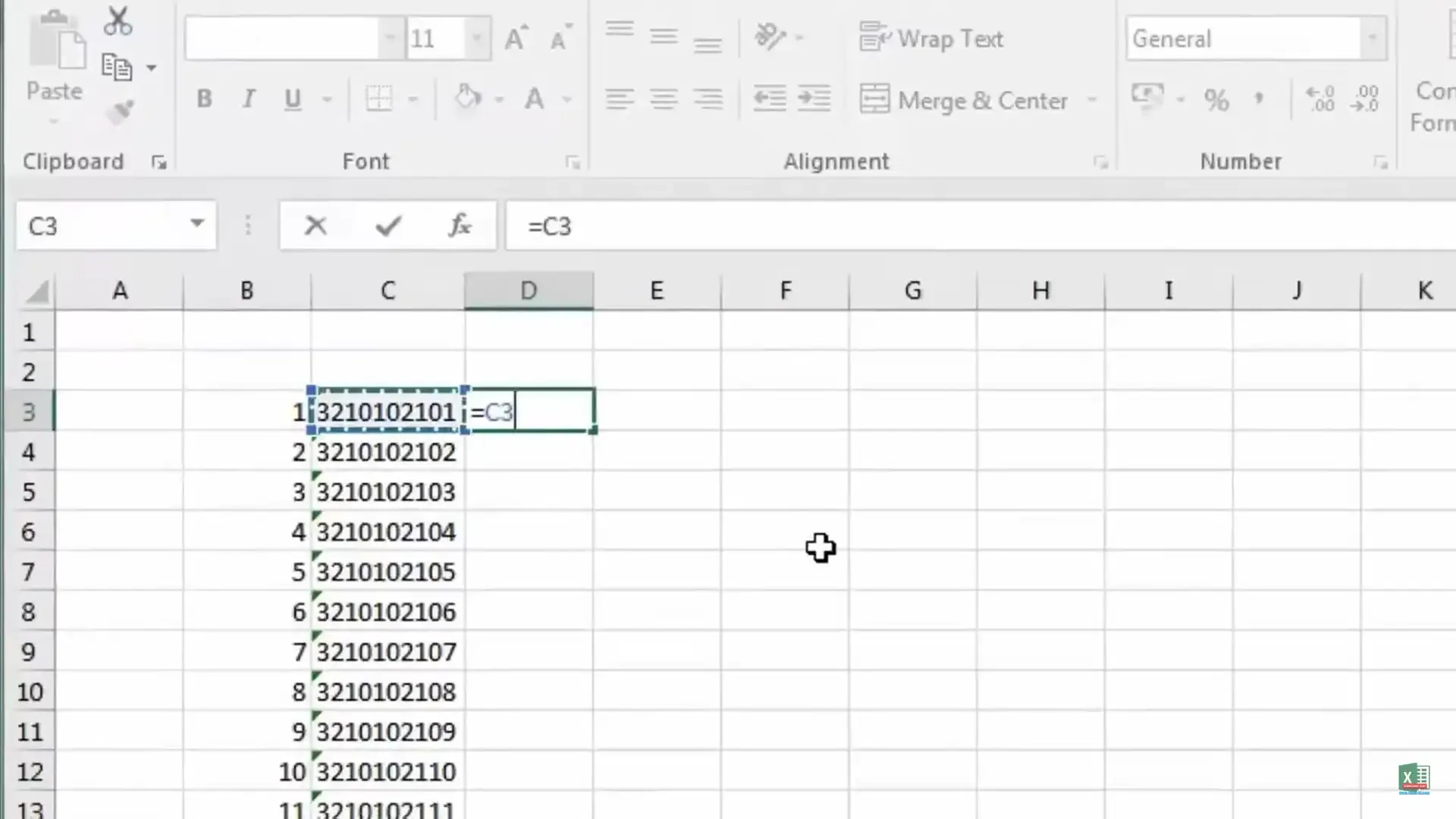
Task: Select column D header
Action: click(529, 290)
